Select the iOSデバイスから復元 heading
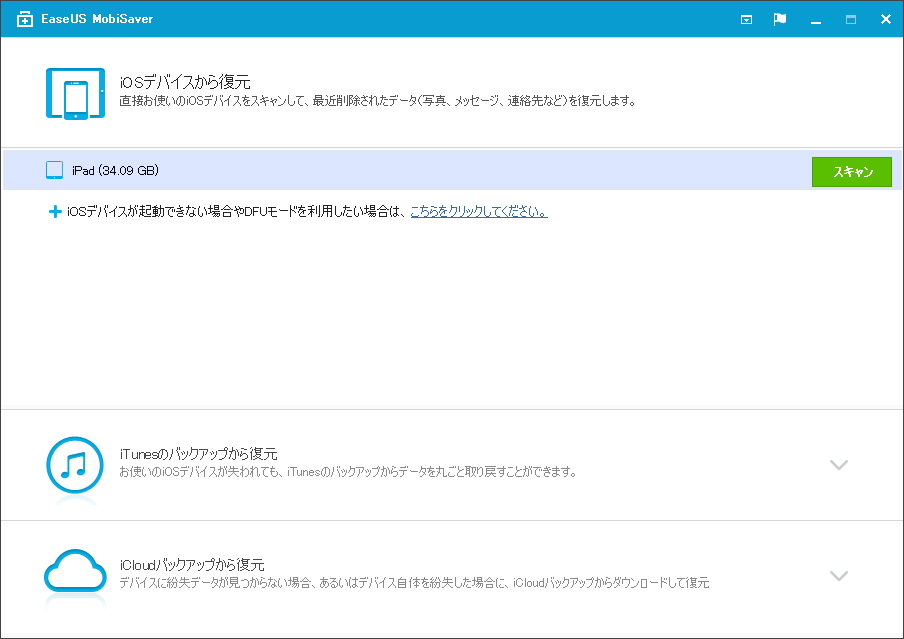The height and width of the screenshot is (639, 904). coord(185,82)
